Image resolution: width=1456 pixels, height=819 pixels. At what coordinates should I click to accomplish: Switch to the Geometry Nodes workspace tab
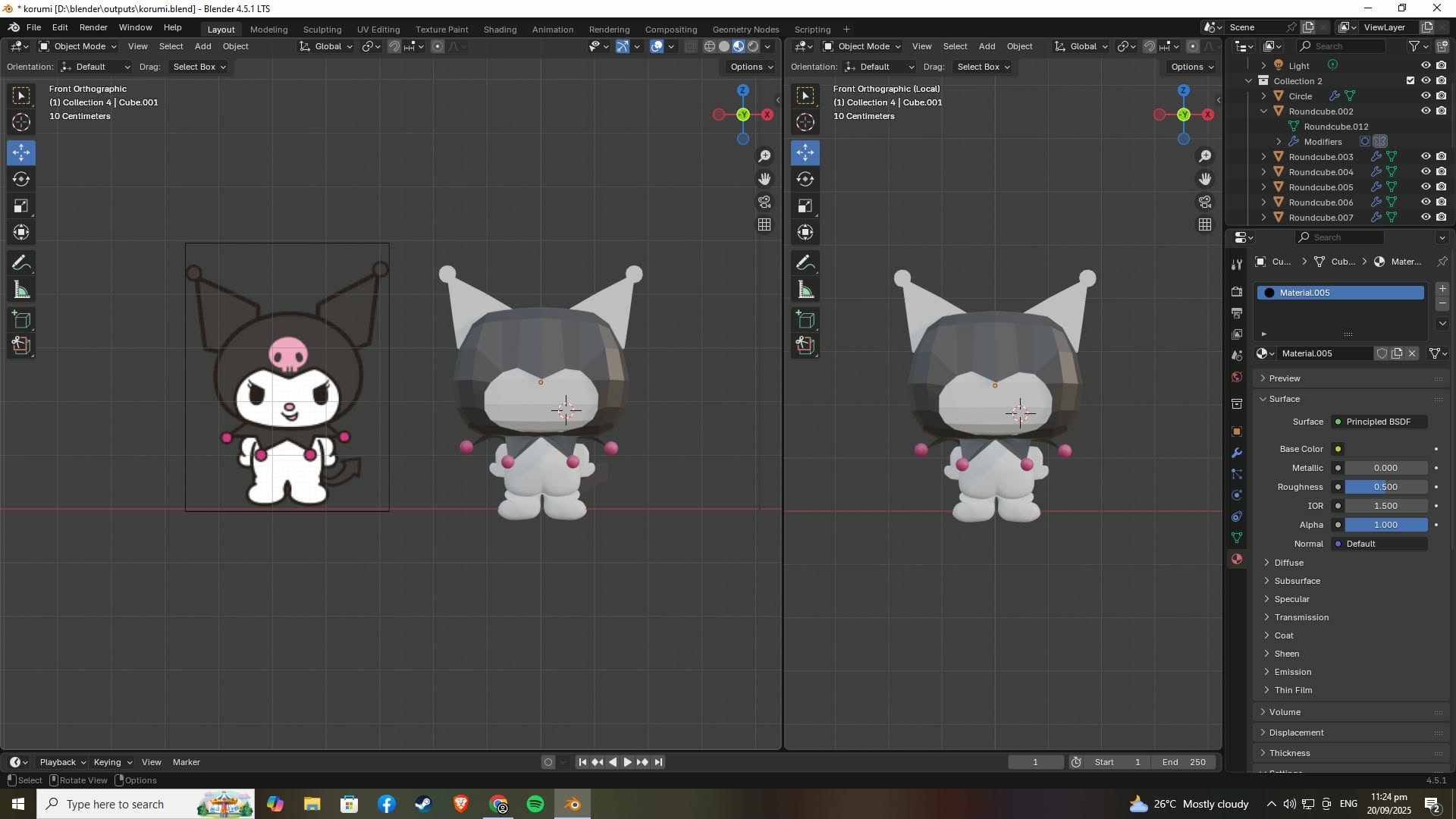745,30
